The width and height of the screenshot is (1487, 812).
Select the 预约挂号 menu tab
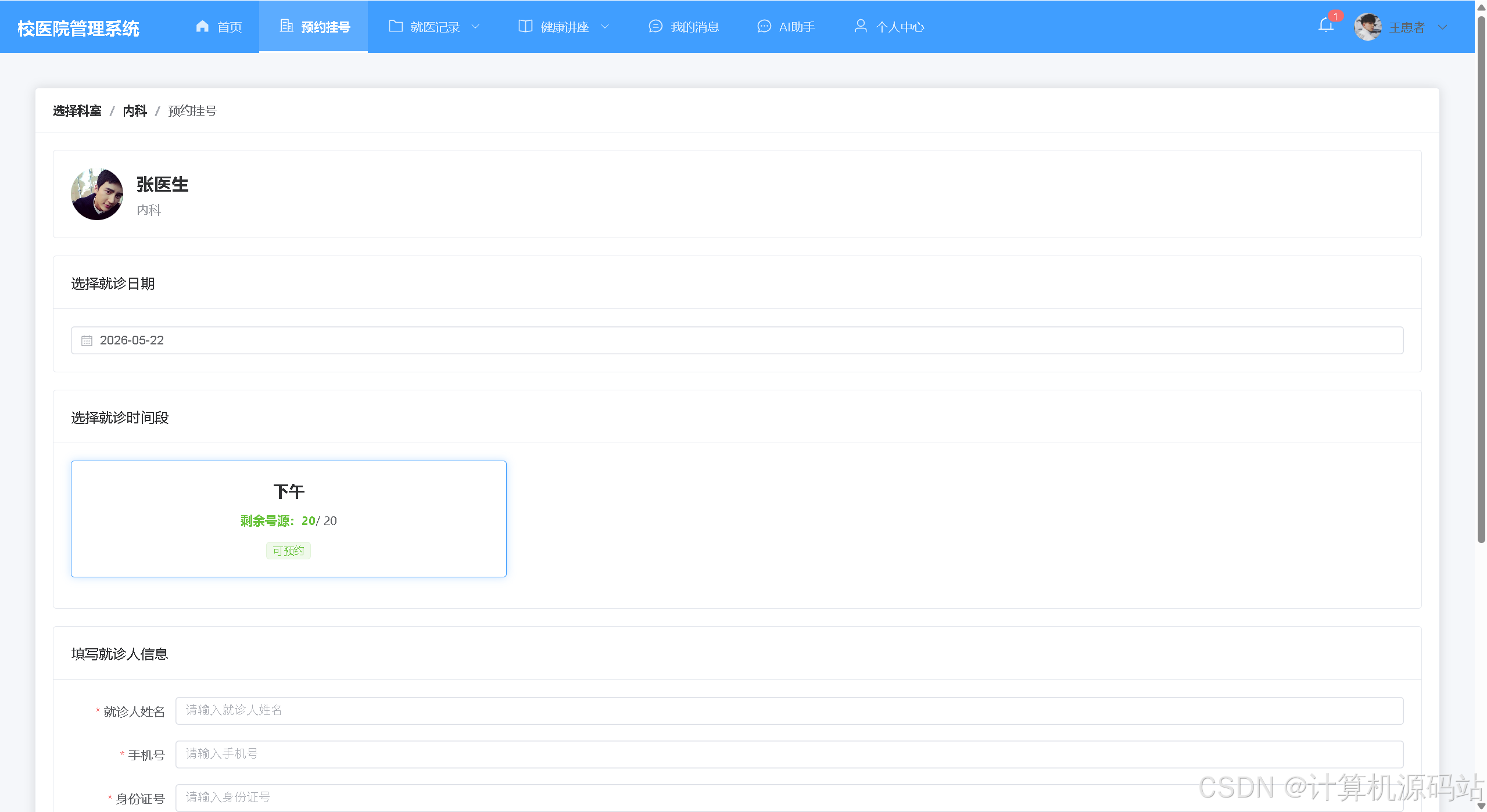point(314,27)
